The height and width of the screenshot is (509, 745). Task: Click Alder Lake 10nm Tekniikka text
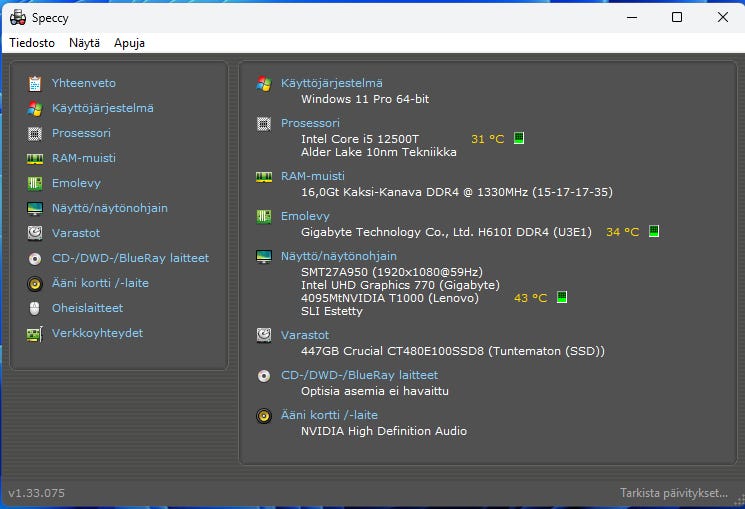[379, 152]
